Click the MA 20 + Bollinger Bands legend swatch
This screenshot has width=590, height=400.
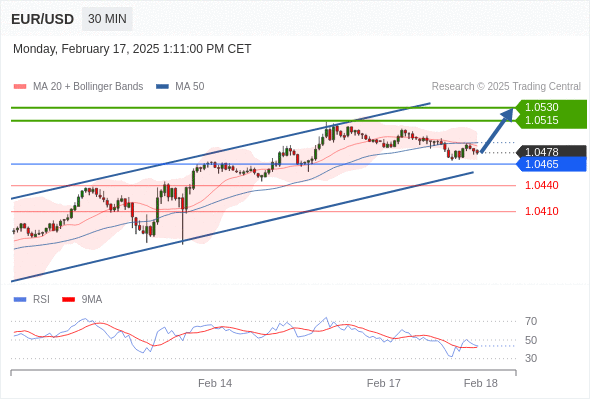click(x=20, y=87)
